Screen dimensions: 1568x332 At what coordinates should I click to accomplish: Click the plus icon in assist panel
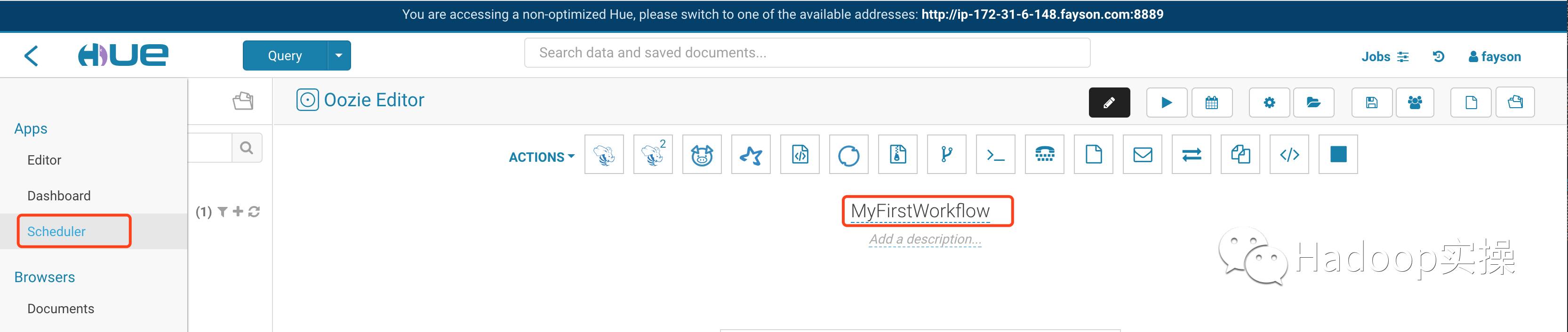pos(238,211)
